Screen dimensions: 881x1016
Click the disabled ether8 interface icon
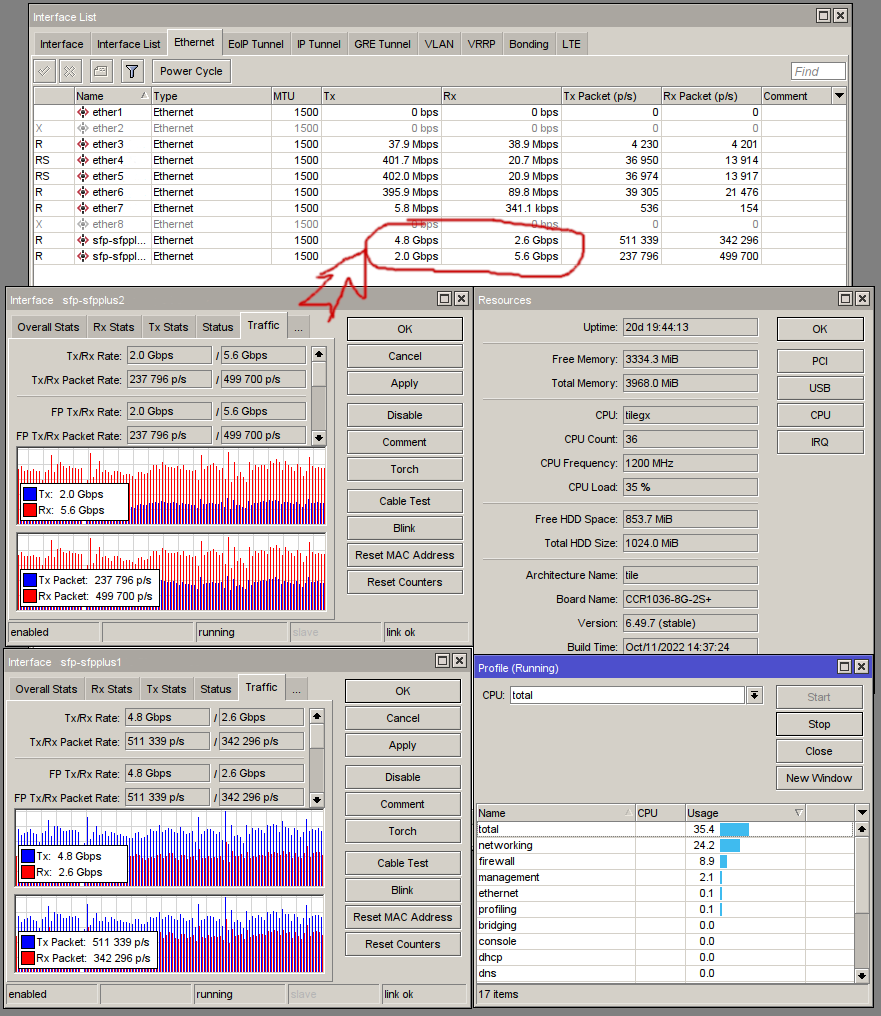coord(83,224)
